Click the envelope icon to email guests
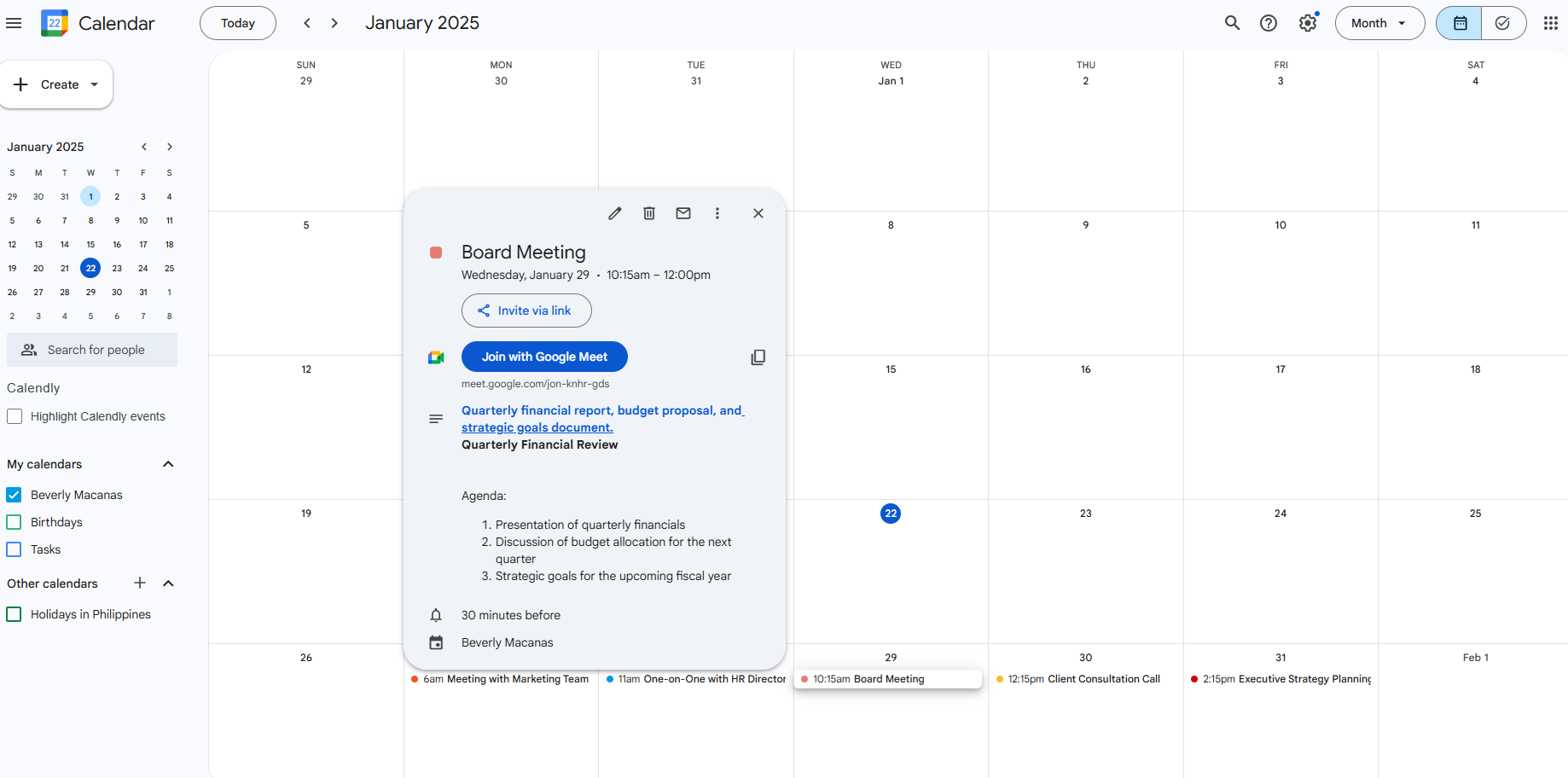This screenshot has height=778, width=1568. click(x=683, y=213)
